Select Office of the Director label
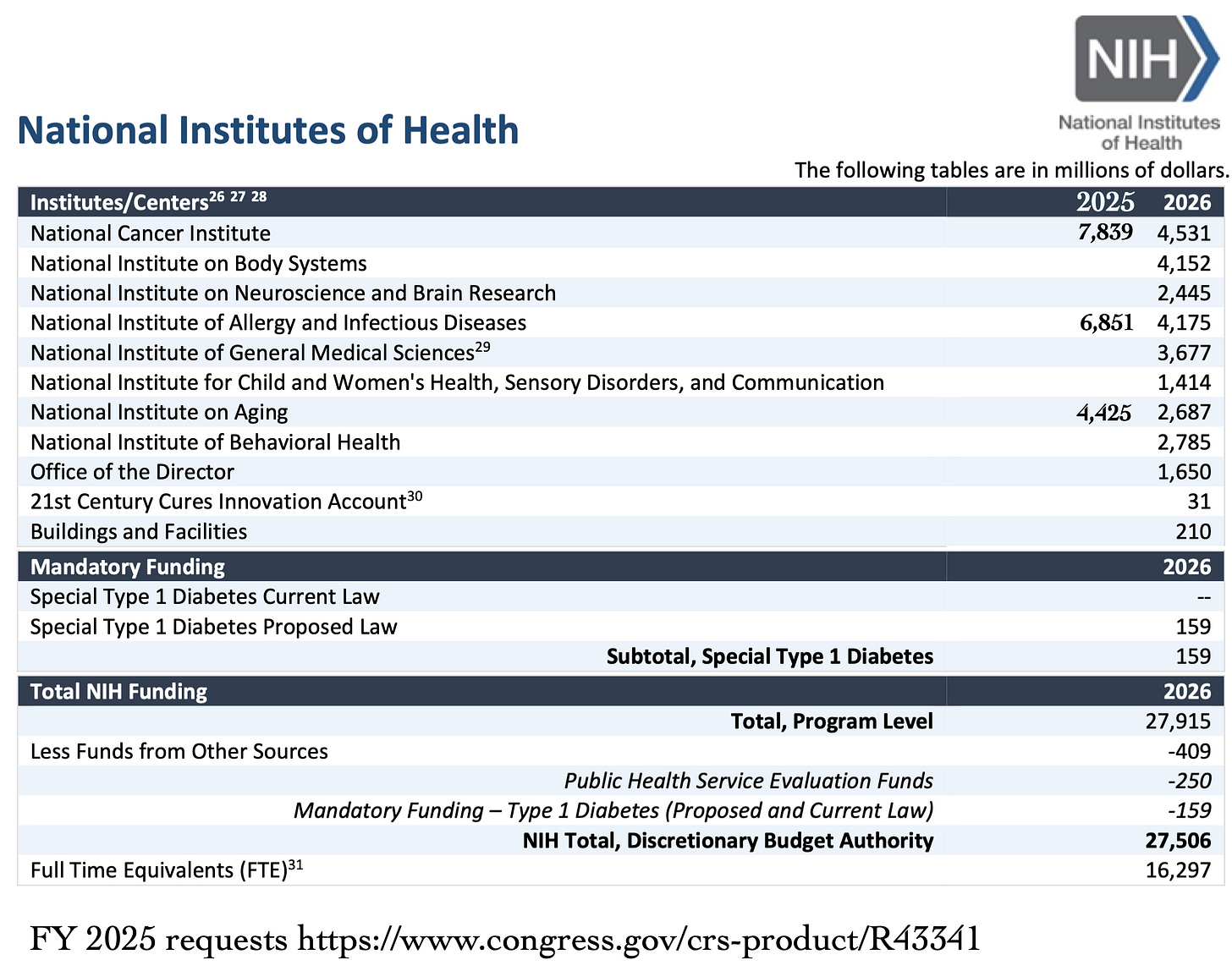This screenshot has height=971, width=1232. 132,472
